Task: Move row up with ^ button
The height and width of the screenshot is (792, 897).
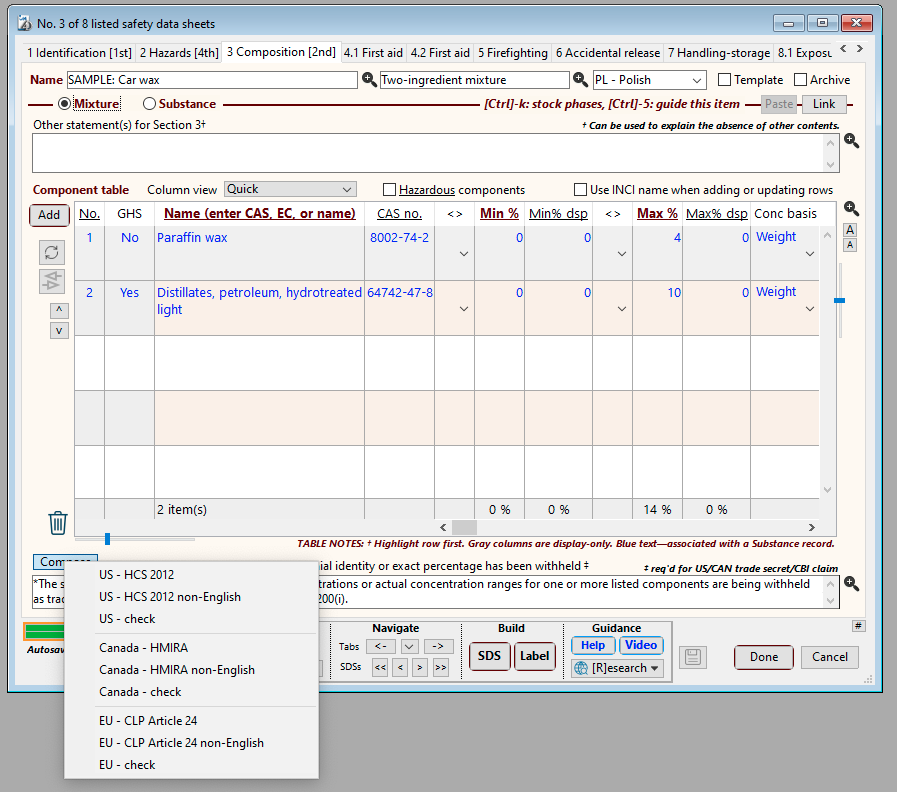Action: tap(59, 310)
